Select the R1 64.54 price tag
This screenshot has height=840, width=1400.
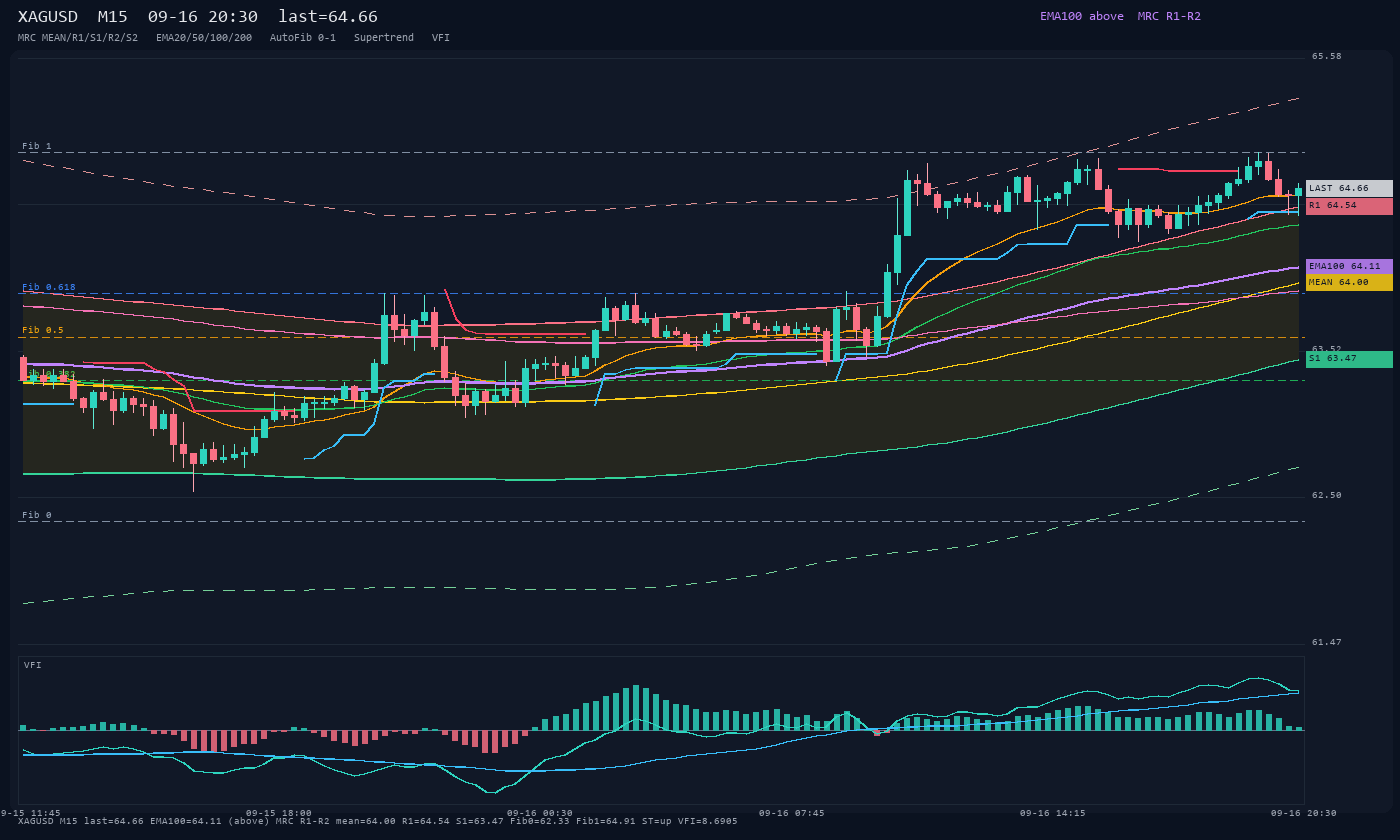tap(1349, 206)
